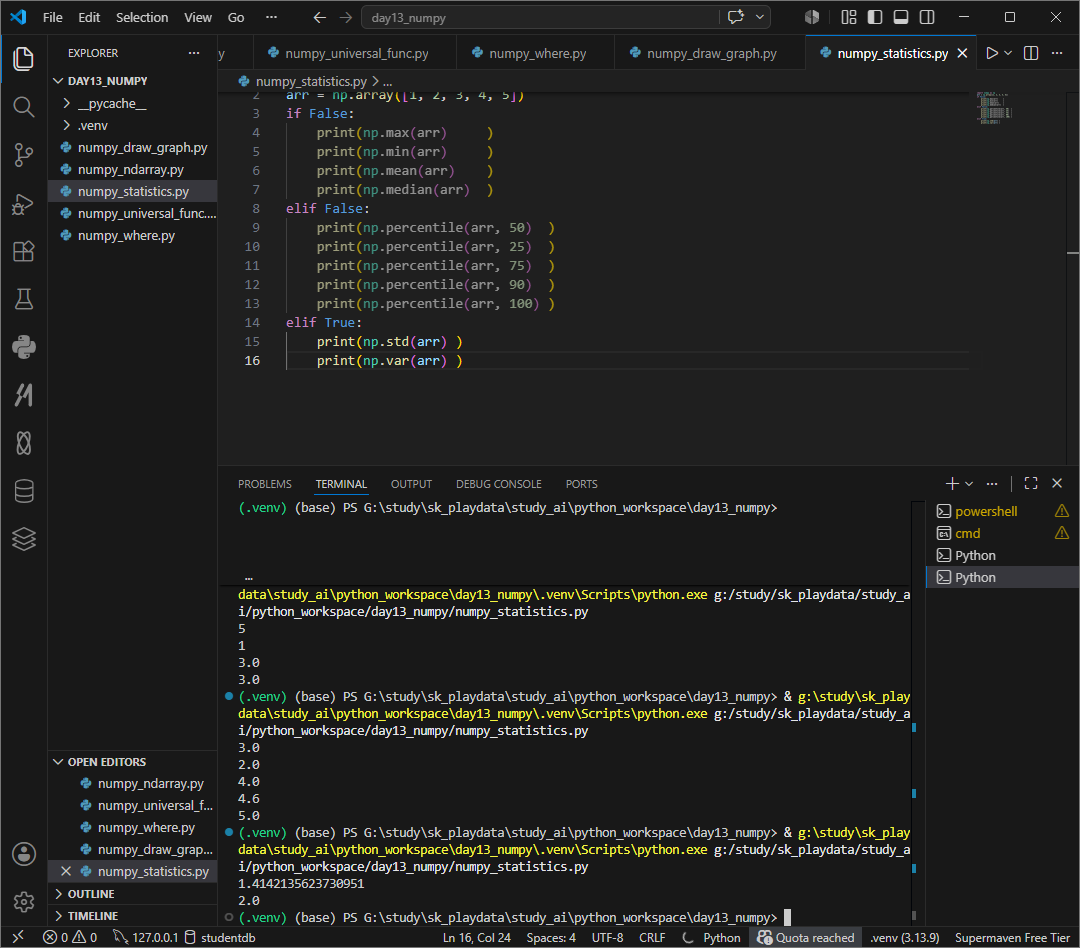Switch to numpy_where.py editor tab

[536, 53]
